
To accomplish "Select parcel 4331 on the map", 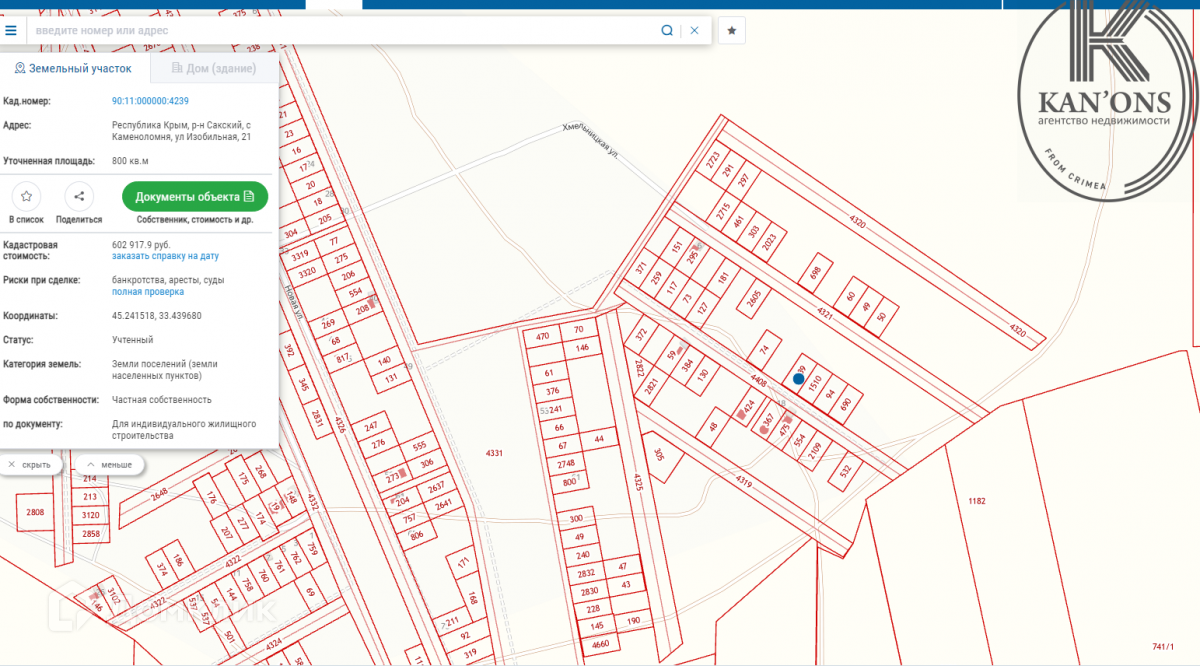I will (x=494, y=453).
